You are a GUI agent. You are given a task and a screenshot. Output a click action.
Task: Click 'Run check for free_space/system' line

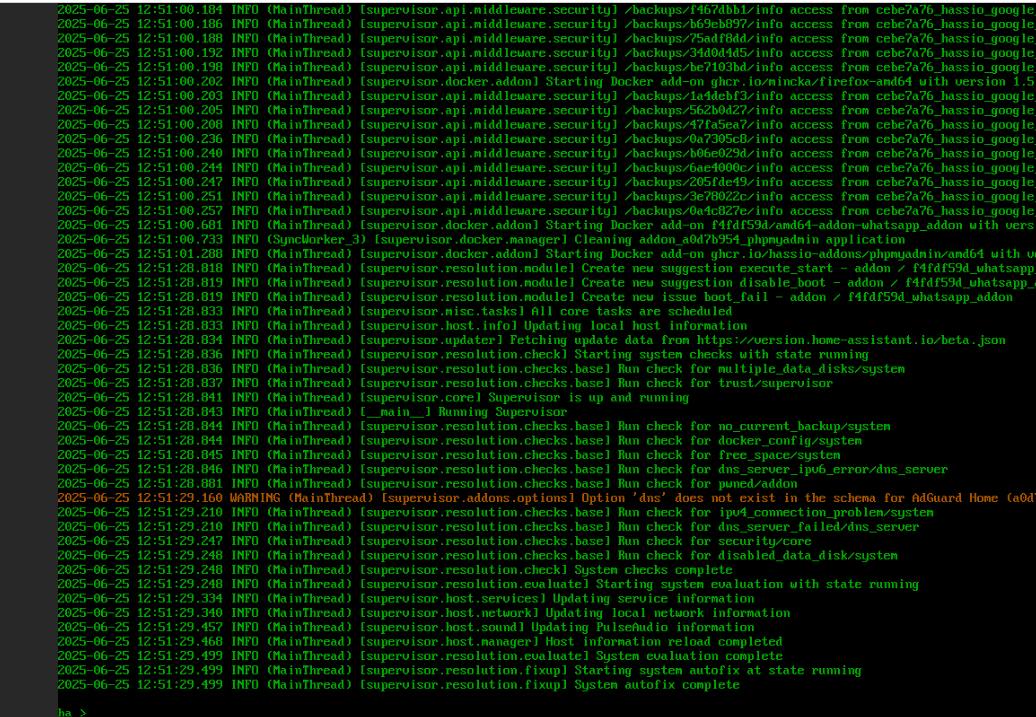coord(449,455)
